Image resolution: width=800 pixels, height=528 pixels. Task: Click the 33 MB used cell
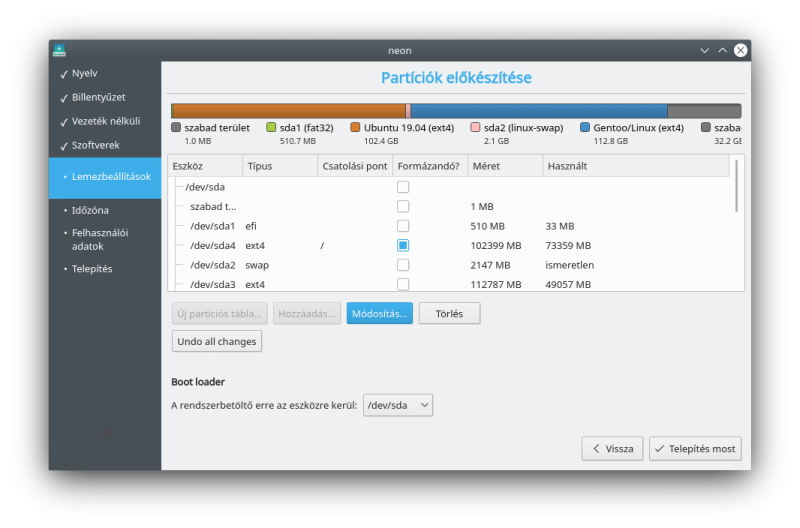560,226
